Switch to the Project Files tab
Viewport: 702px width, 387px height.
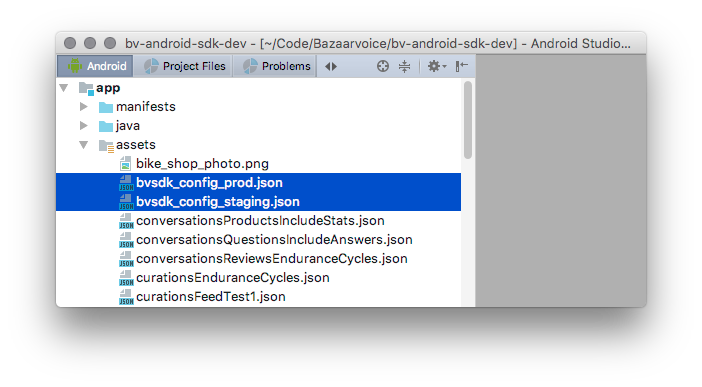click(183, 66)
